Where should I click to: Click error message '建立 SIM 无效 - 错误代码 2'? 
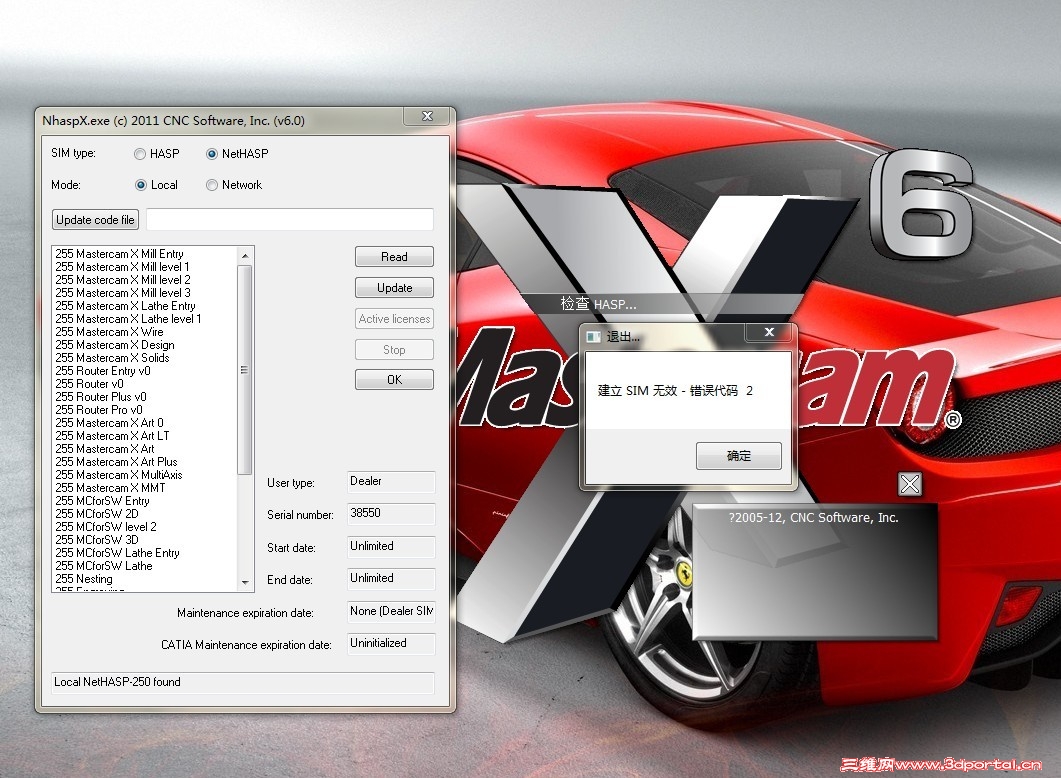click(675, 391)
